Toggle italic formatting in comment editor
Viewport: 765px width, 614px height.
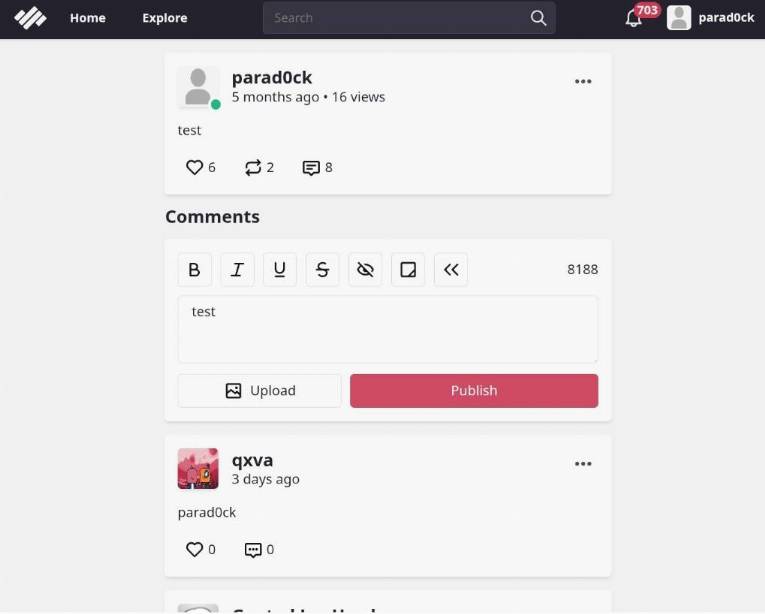click(x=237, y=269)
